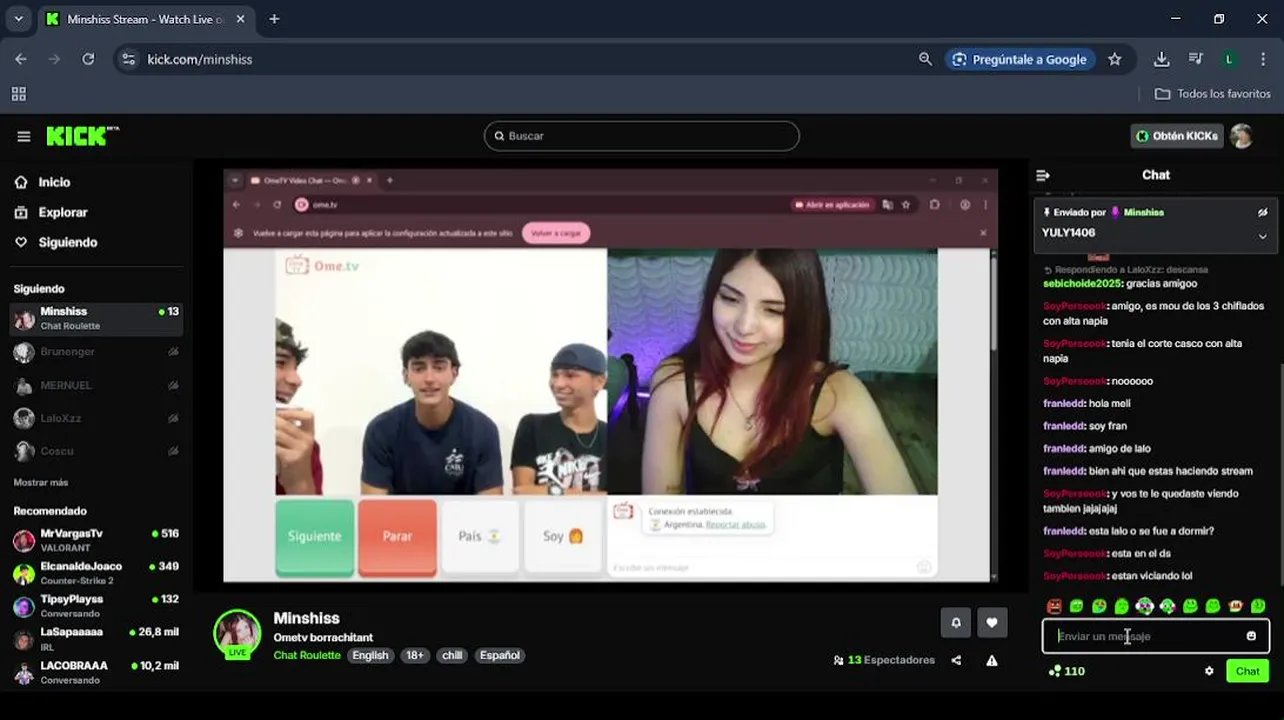Image resolution: width=1284 pixels, height=720 pixels.
Task: Open Todos los favoritos bookmarks folder
Action: (x=1212, y=94)
